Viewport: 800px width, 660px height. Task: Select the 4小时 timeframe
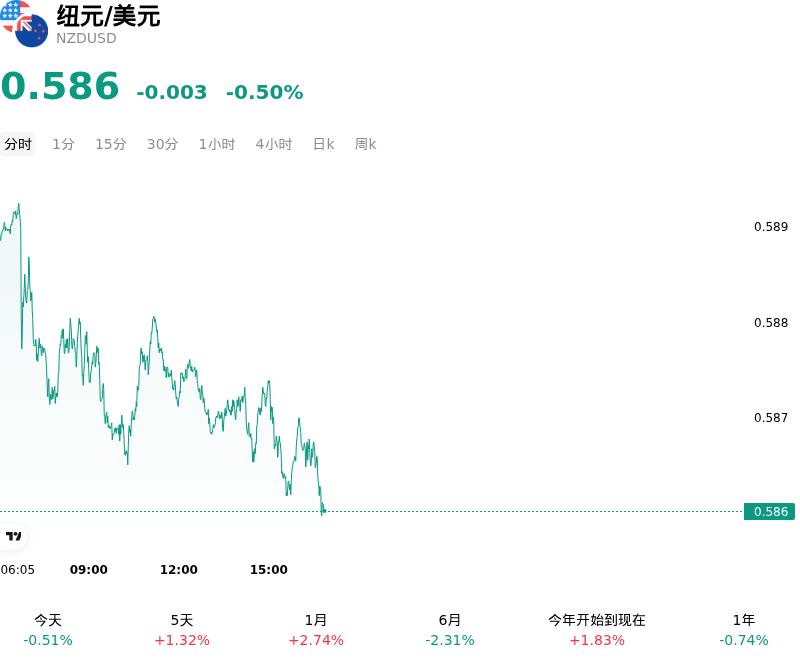[x=274, y=144]
